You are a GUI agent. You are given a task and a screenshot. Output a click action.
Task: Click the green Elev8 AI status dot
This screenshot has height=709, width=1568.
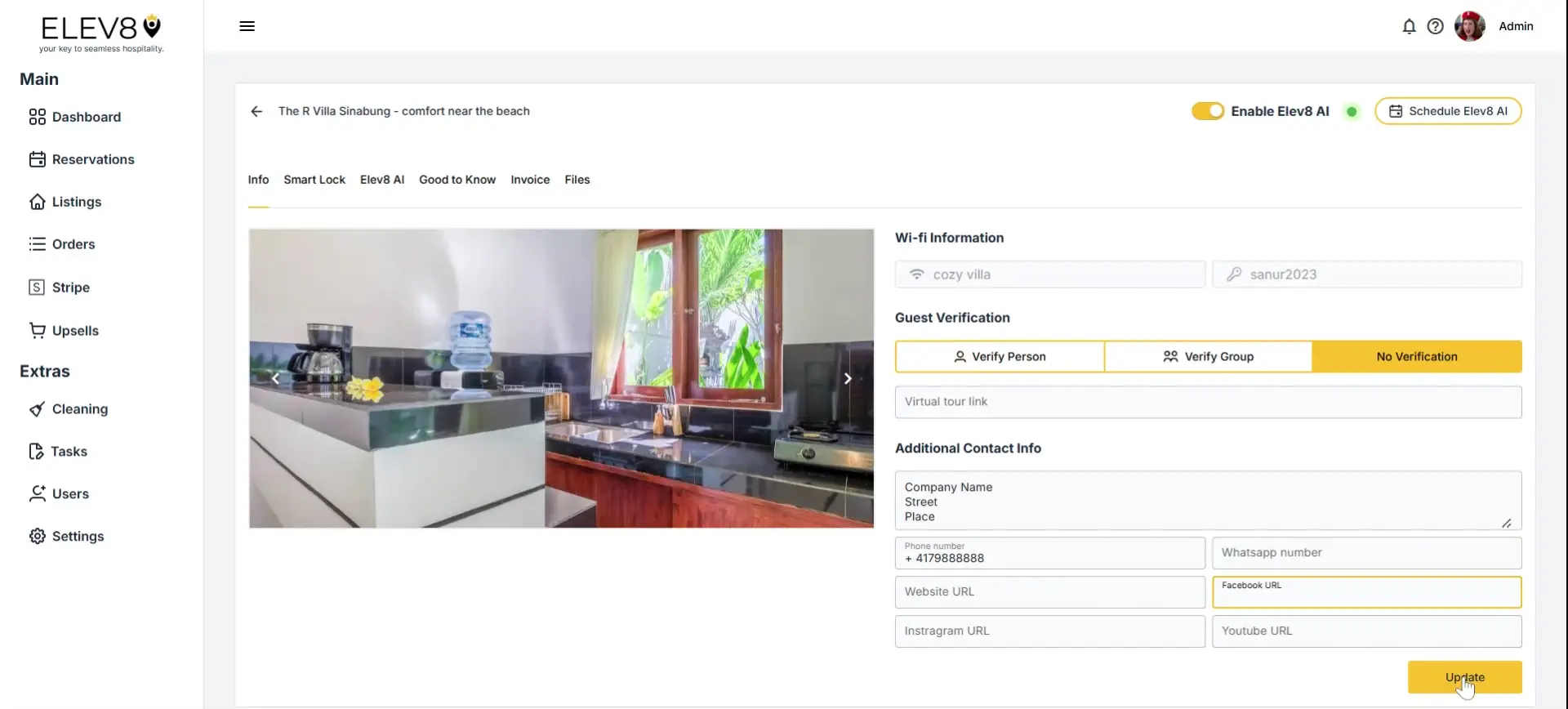(x=1352, y=112)
